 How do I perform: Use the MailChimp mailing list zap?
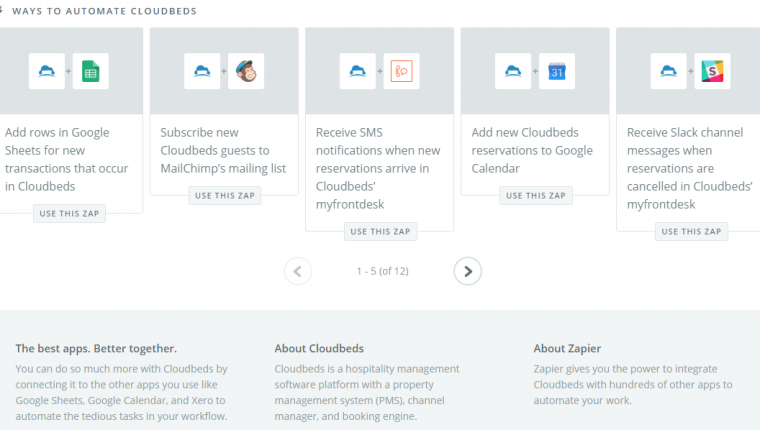225,196
